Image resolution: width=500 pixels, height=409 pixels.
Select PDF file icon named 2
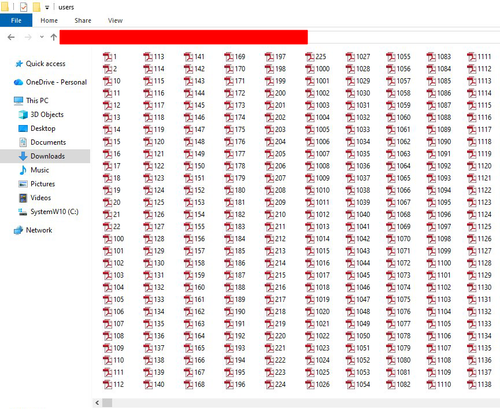107,69
